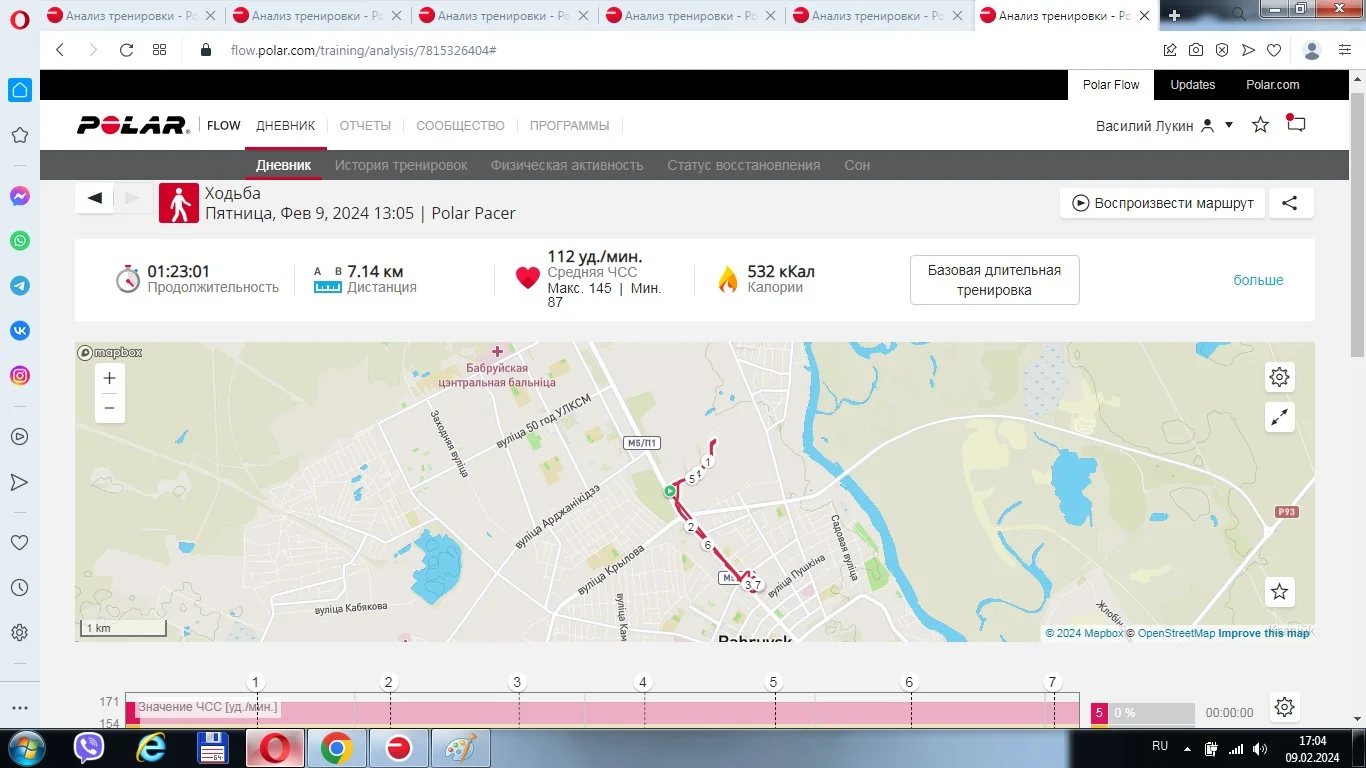The image size is (1366, 768).
Task: Open a new browser tab
Action: point(1174,15)
